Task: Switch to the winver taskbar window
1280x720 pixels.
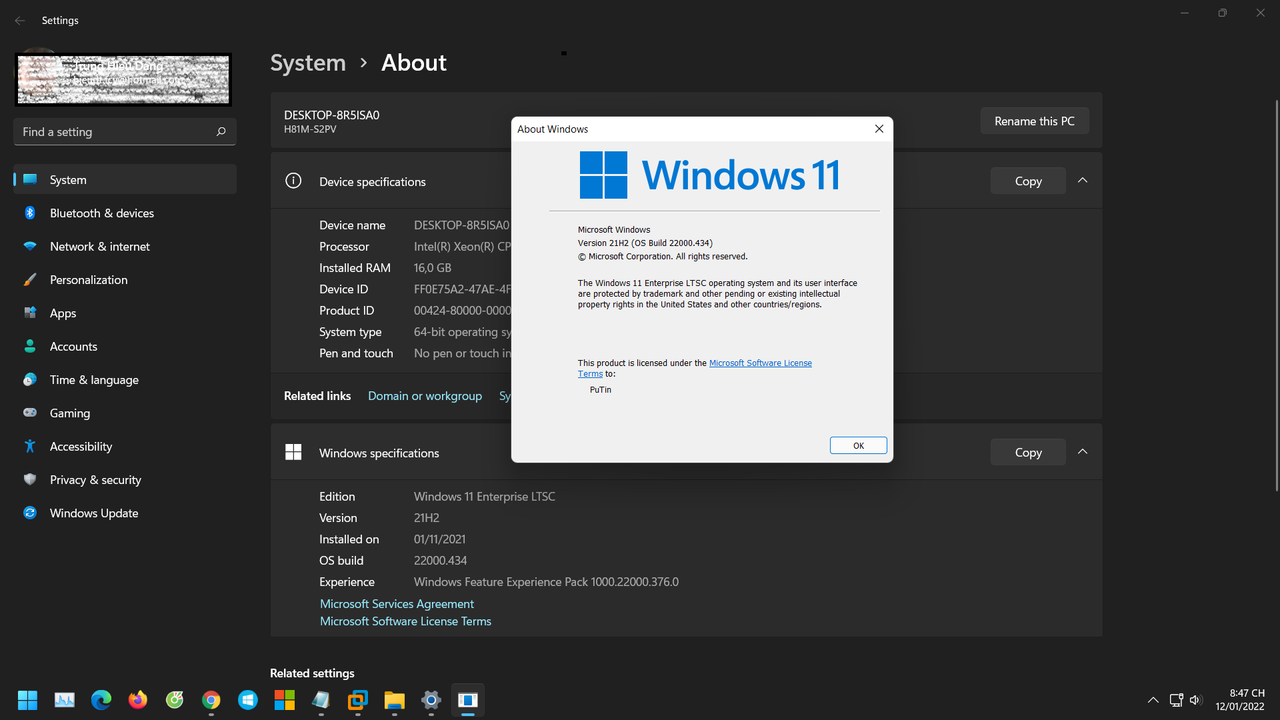Action: [x=468, y=700]
